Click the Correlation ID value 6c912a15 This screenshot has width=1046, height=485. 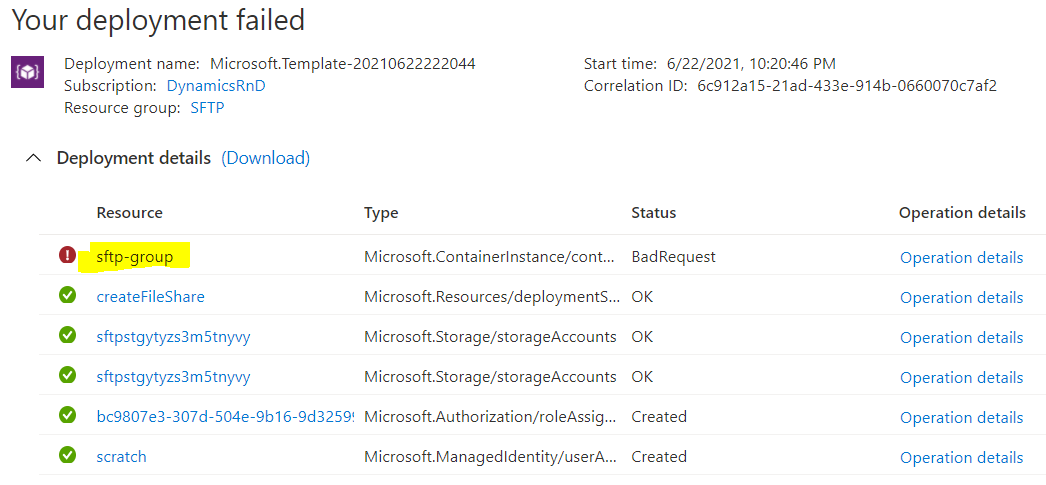(x=847, y=86)
